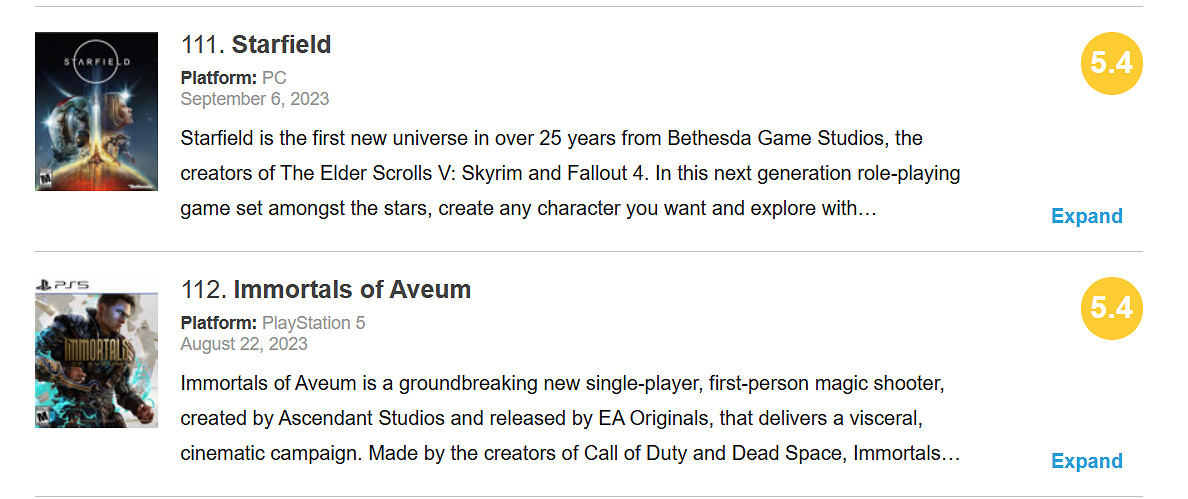Click the September 6, 2023 release date
This screenshot has height=499, width=1188.
coord(254,99)
